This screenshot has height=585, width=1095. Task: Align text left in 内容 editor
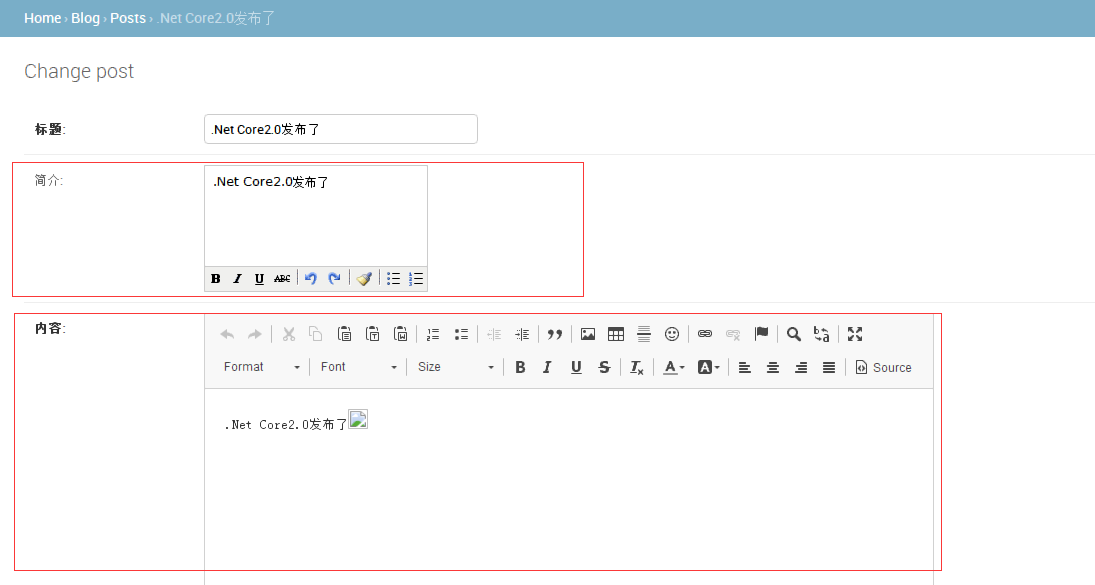pos(744,367)
